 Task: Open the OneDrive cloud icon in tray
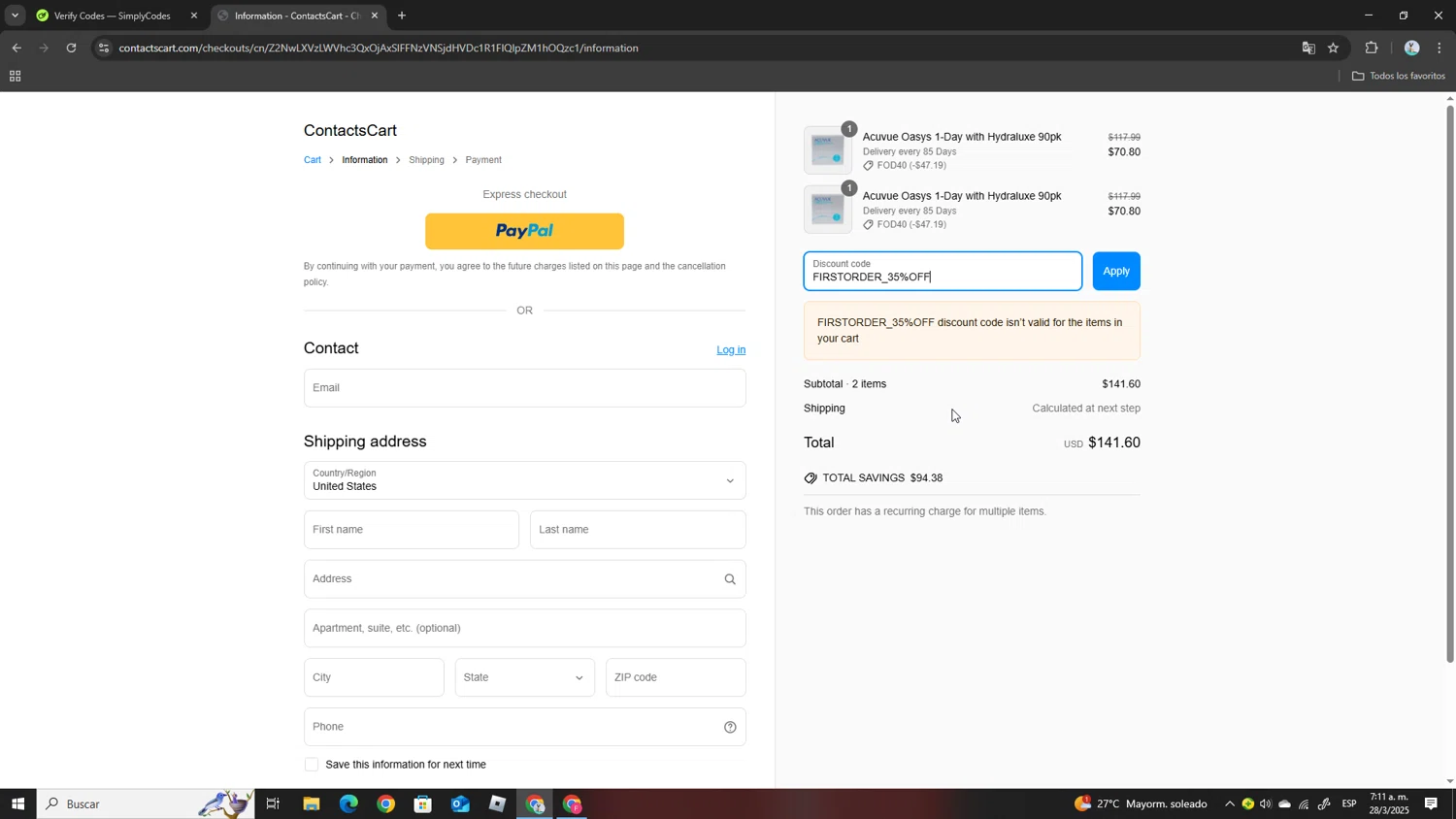1285,803
